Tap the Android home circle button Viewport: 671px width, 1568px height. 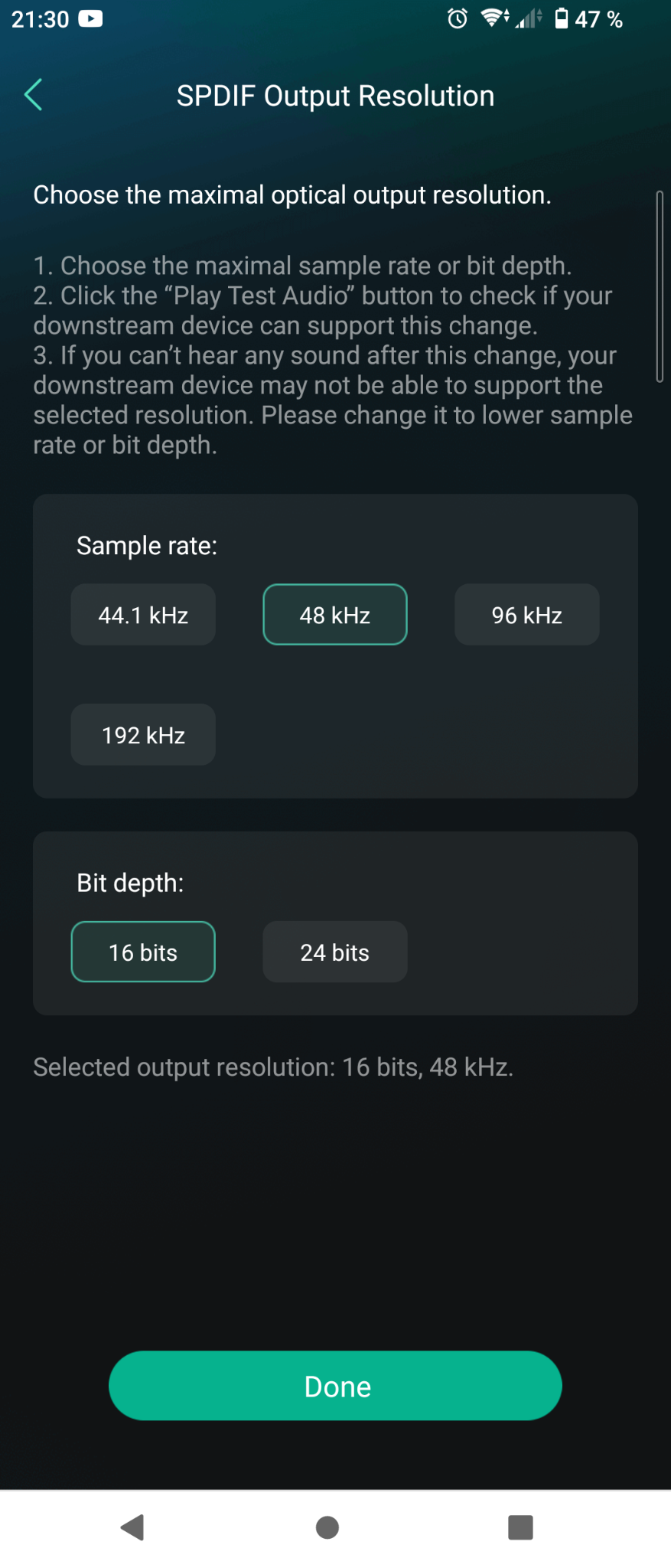tap(327, 1527)
